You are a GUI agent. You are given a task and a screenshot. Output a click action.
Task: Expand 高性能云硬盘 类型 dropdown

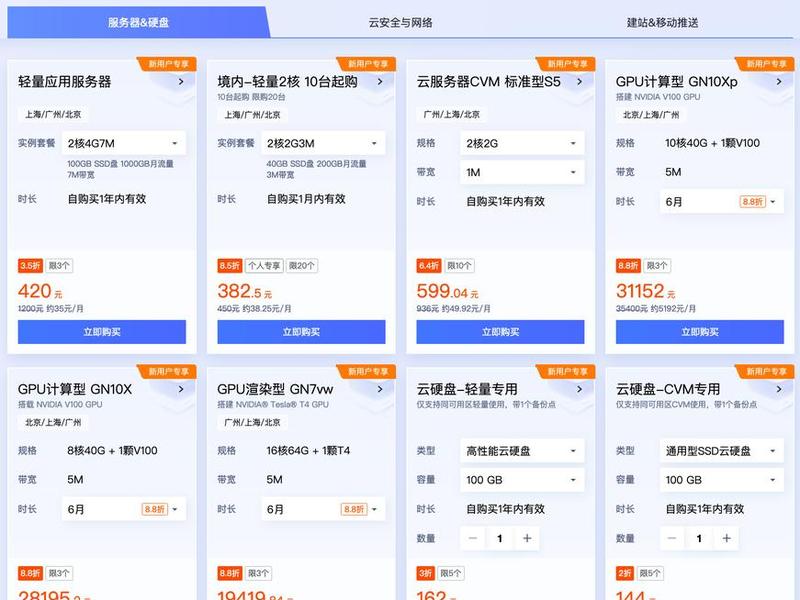click(522, 451)
